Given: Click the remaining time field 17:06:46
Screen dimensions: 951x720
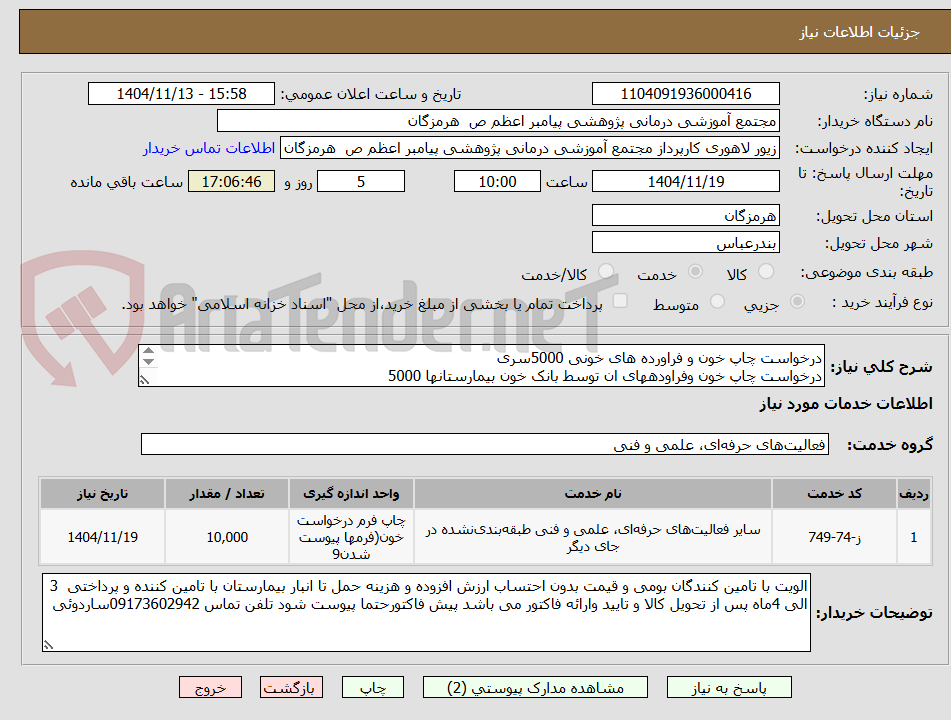Looking at the screenshot, I should [x=231, y=181].
